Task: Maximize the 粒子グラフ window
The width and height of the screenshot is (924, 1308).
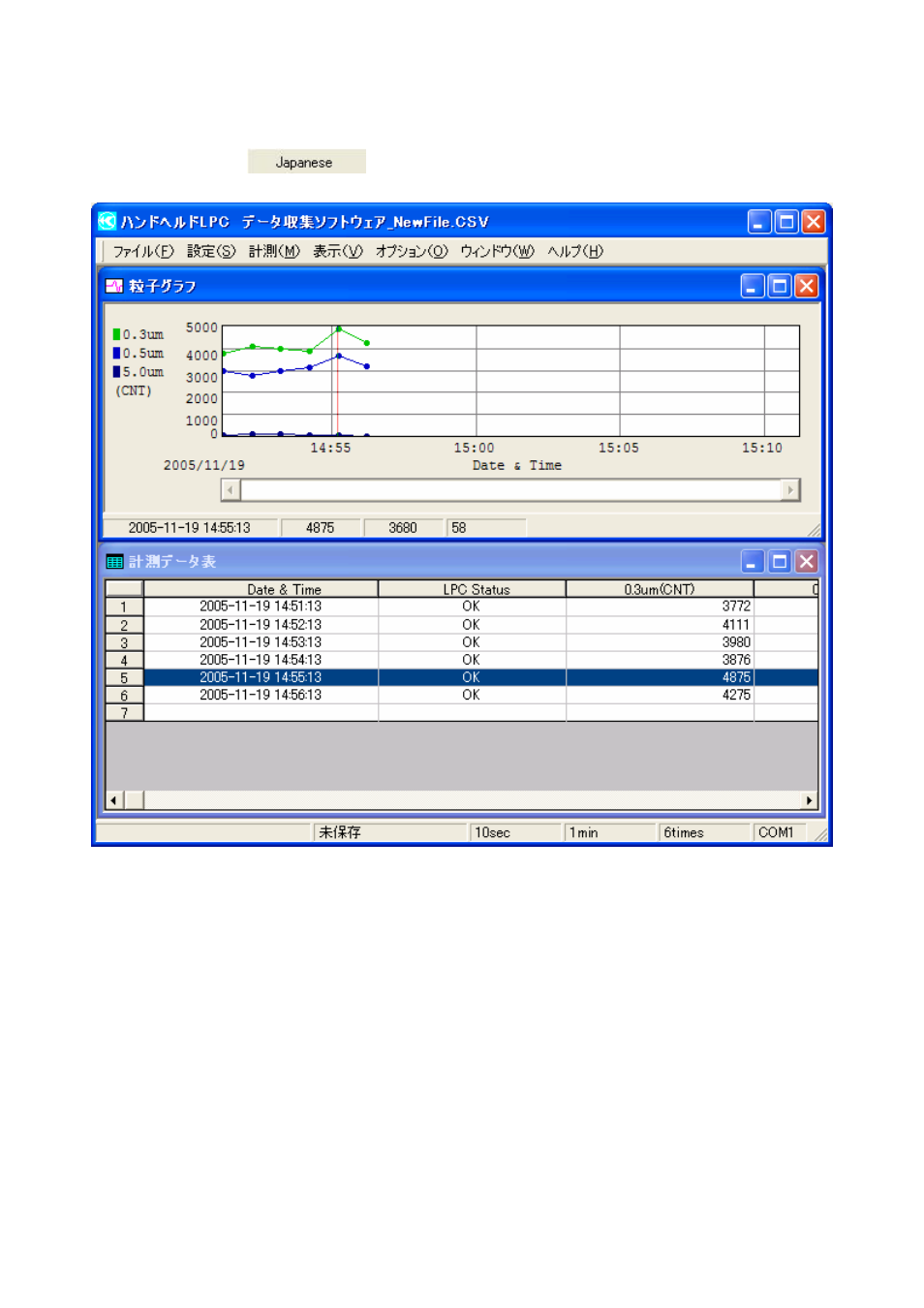Action: pos(780,286)
